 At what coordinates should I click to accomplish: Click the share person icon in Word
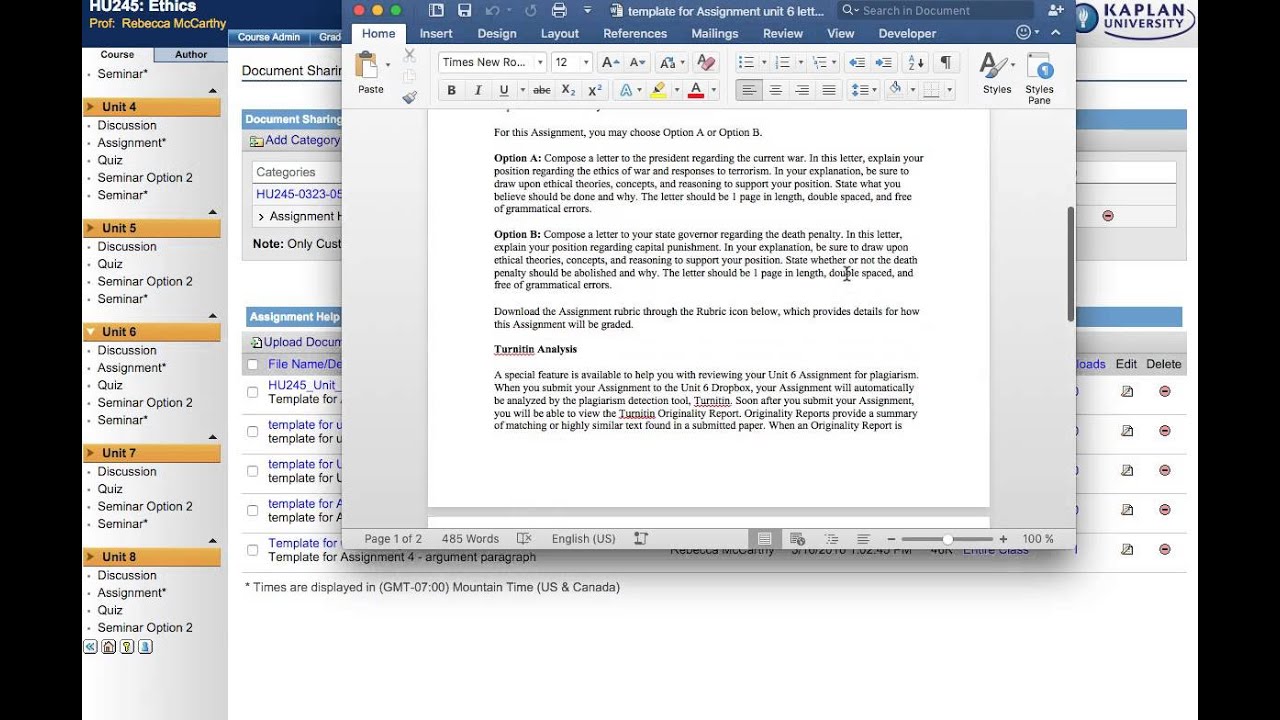tap(1056, 10)
